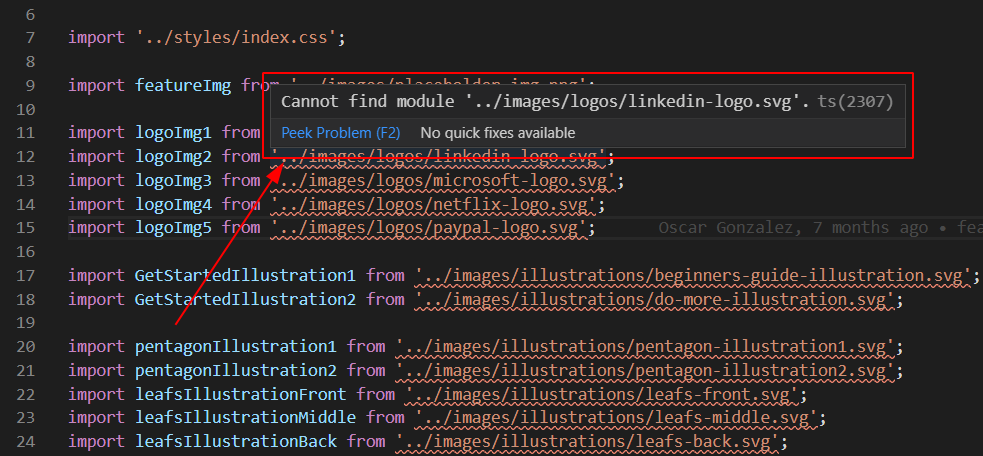The height and width of the screenshot is (456, 983).
Task: Select the logoImg5 identifier
Action: [x=174, y=228]
